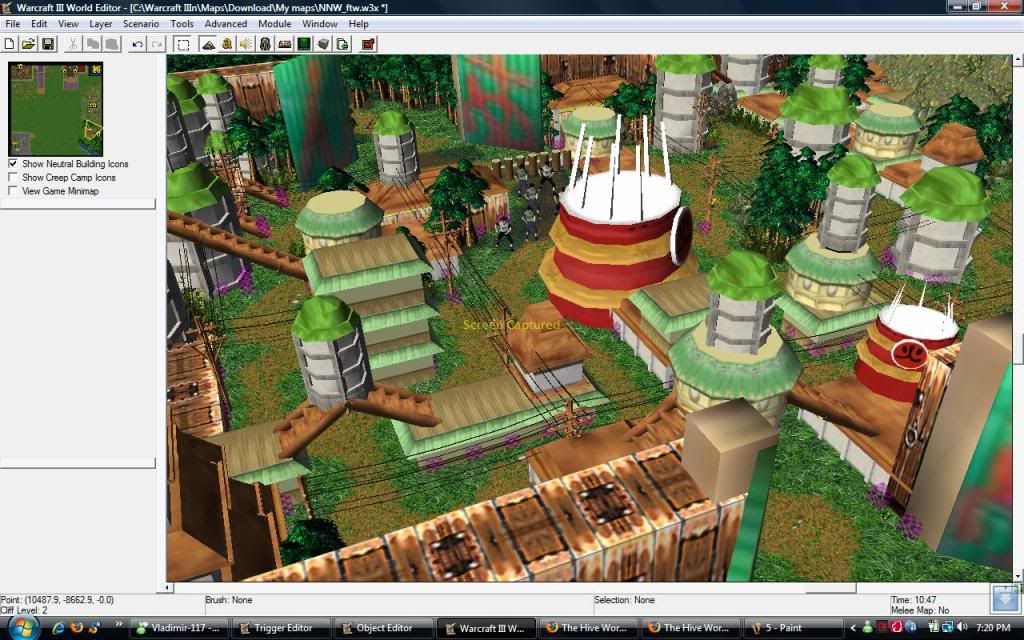Click the horizontal scrollbar left arrow
Screen dimensions: 1024x640
168,588
